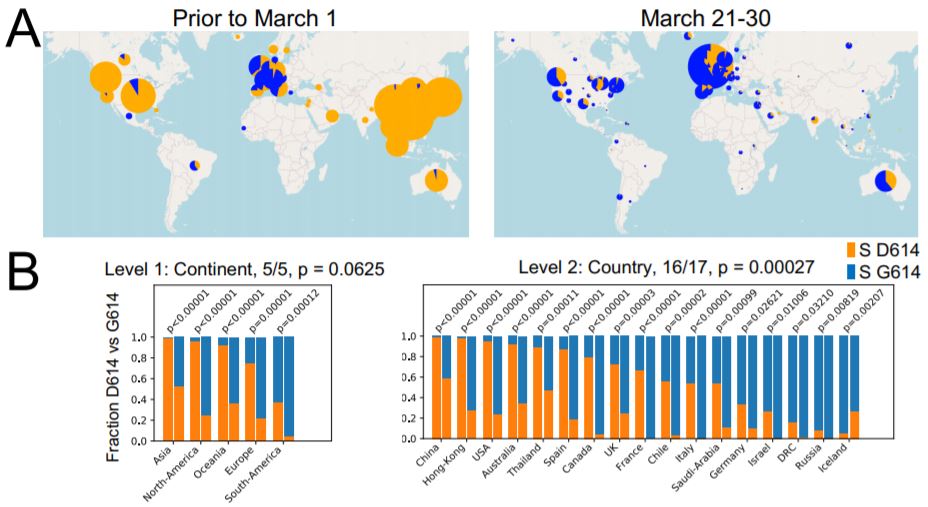Click the panel letter B

point(22,272)
